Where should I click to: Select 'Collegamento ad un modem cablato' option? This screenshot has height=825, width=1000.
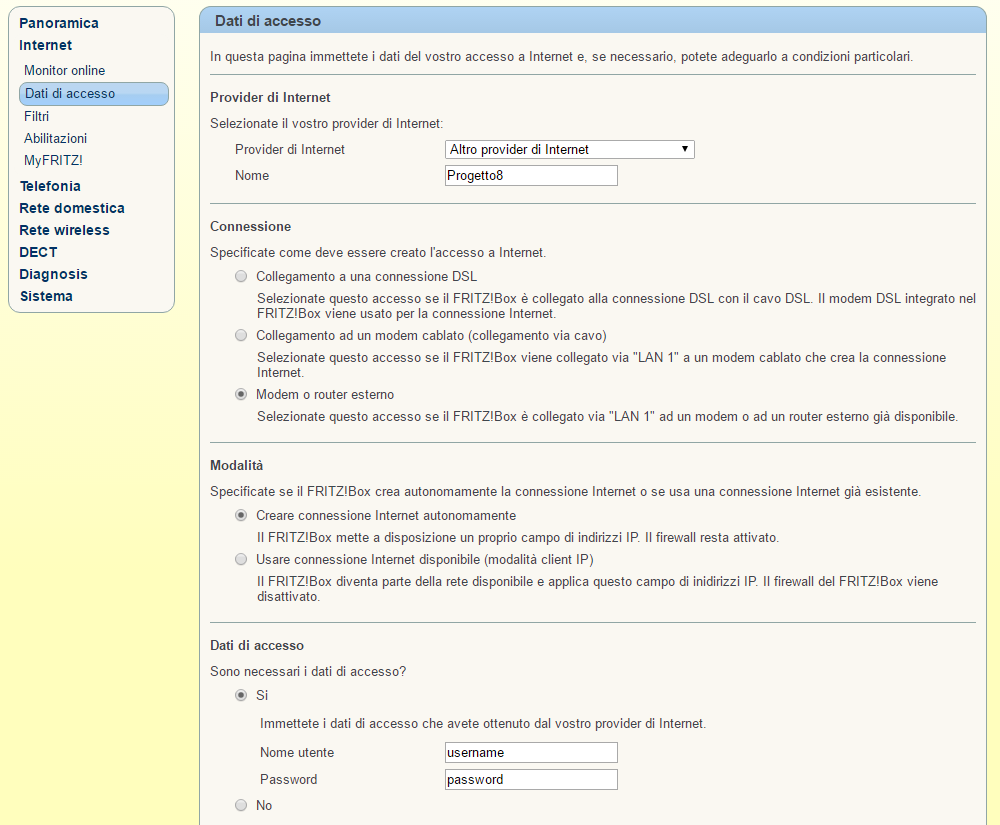coord(241,335)
